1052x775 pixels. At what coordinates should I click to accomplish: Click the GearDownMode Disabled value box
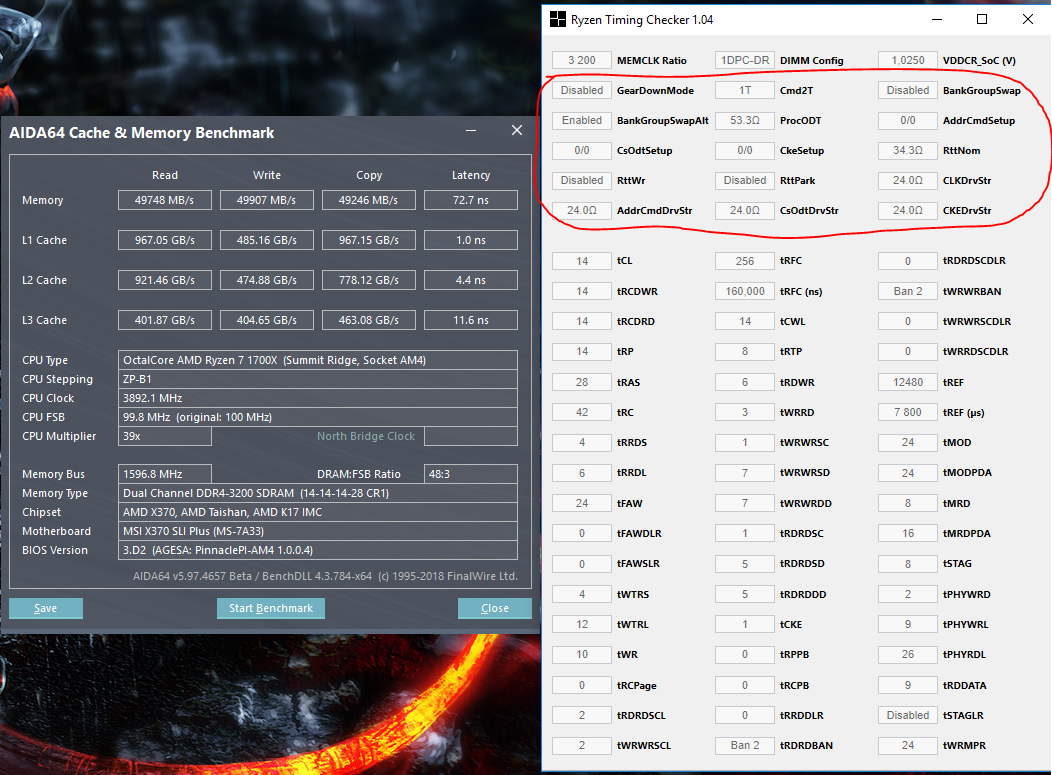tap(582, 91)
